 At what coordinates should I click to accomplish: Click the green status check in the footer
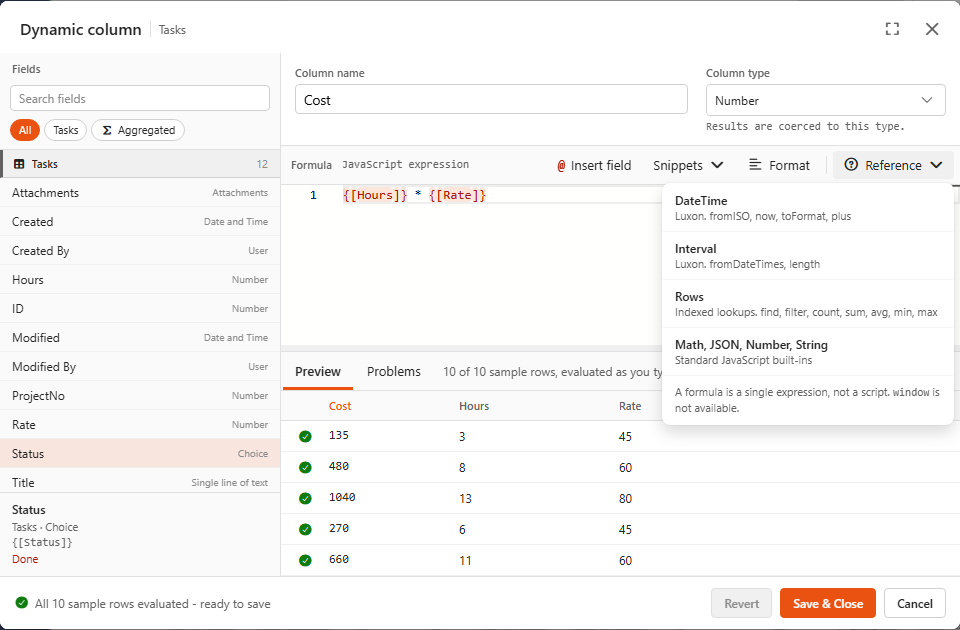click(21, 603)
